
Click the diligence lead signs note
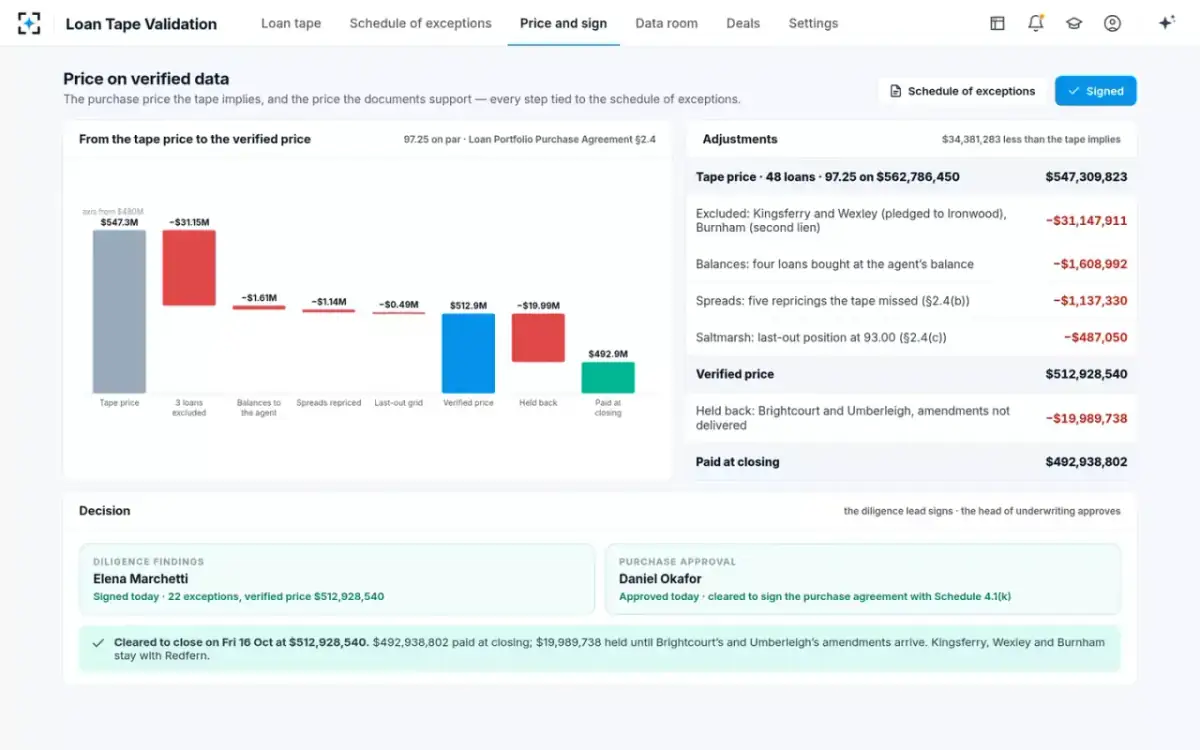(982, 511)
